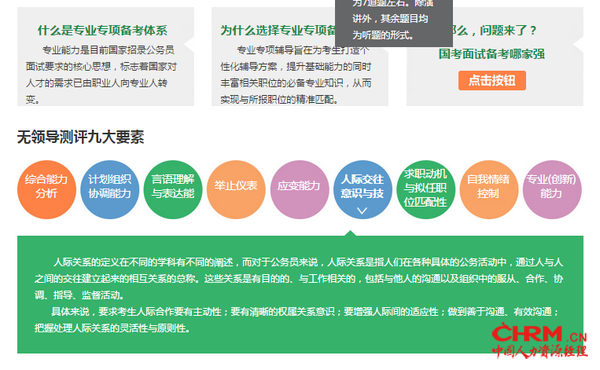Screen dimensions: 600x370
Task: Click the CHRM.CN watermark logo
Action: tap(539, 340)
